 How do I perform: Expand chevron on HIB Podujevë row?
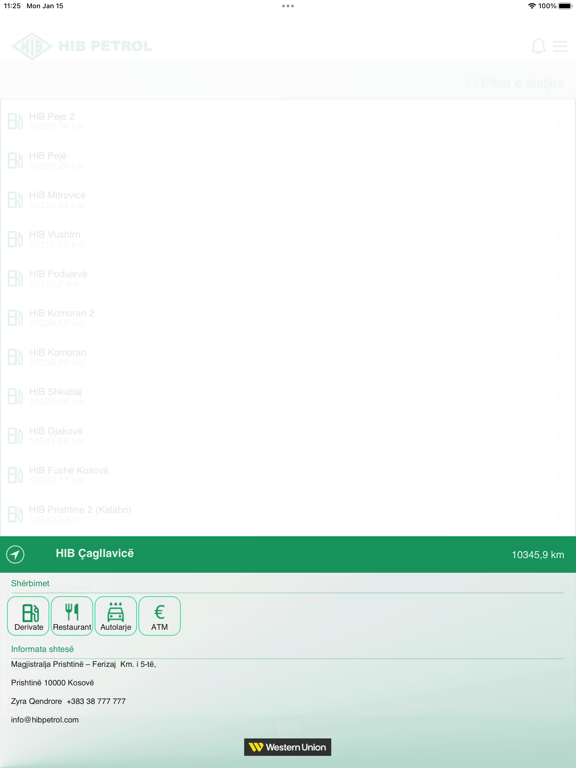pyautogui.click(x=558, y=278)
